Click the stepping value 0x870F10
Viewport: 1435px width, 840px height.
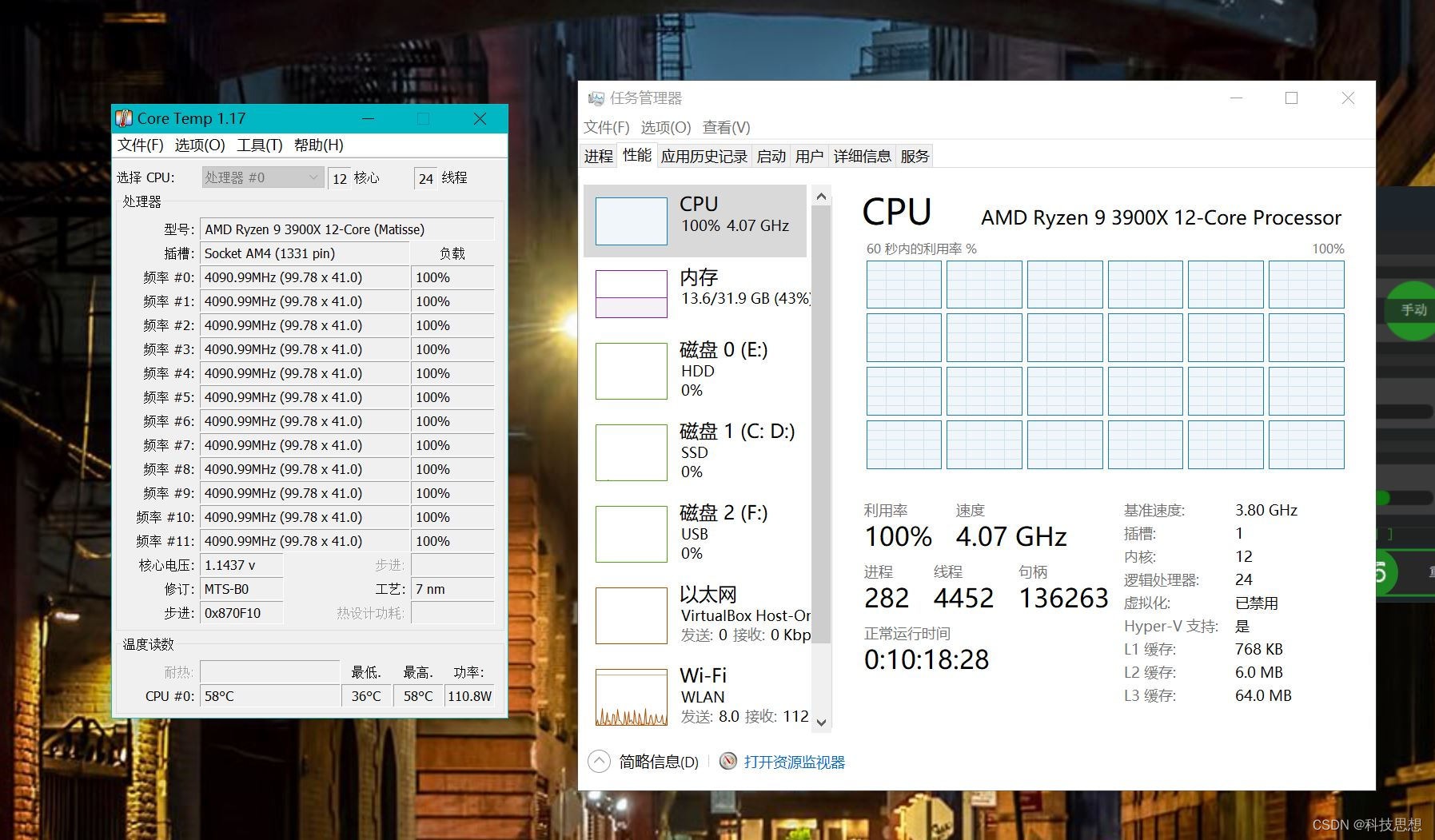click(x=241, y=613)
